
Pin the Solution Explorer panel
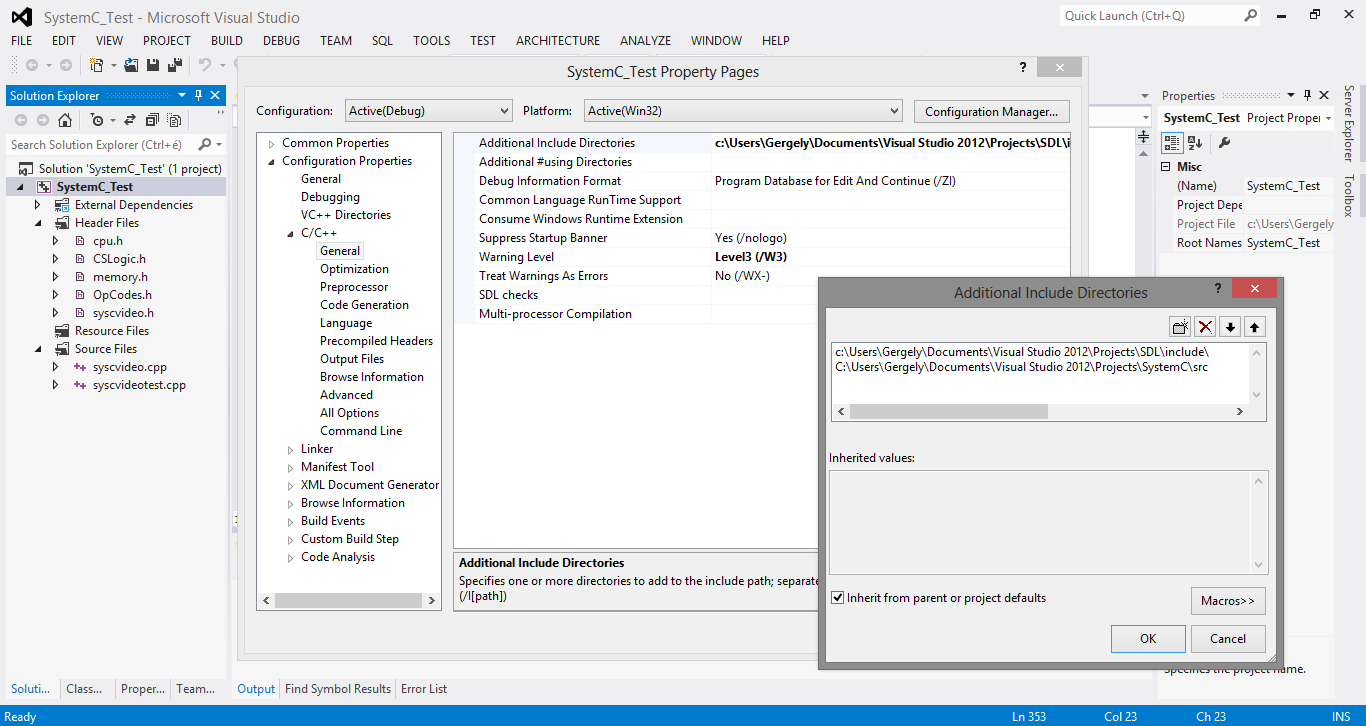point(198,96)
